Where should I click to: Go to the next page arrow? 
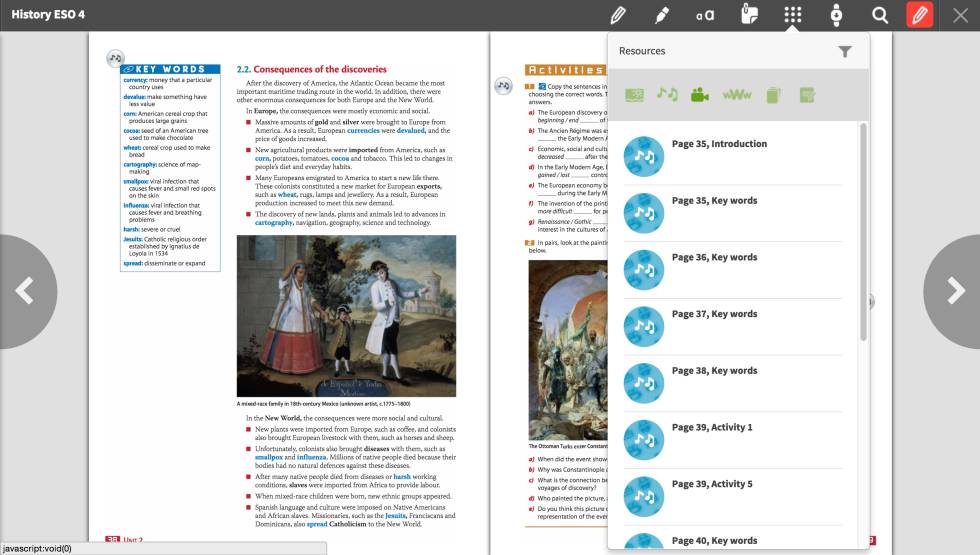[954, 291]
